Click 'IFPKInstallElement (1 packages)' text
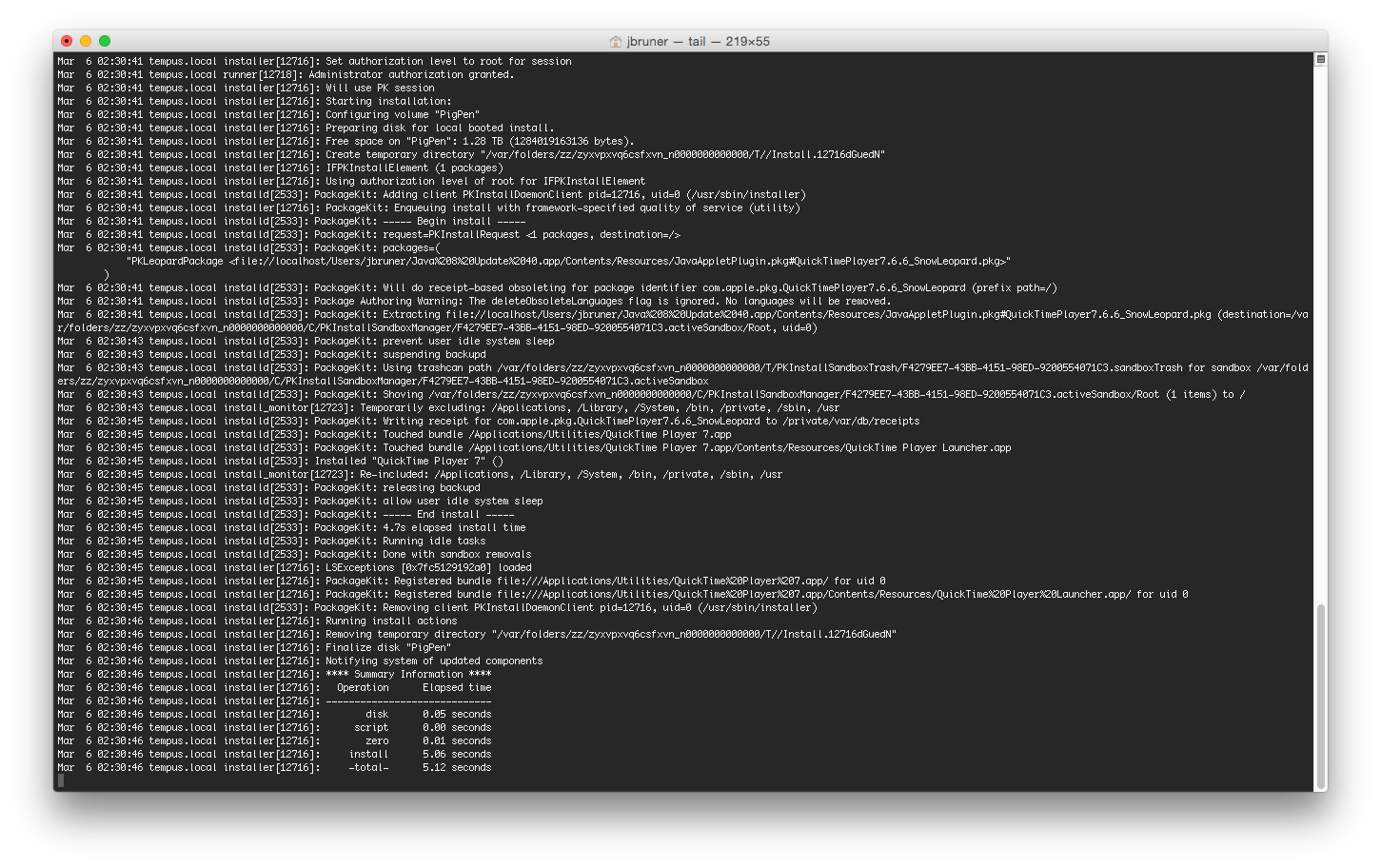 [414, 168]
